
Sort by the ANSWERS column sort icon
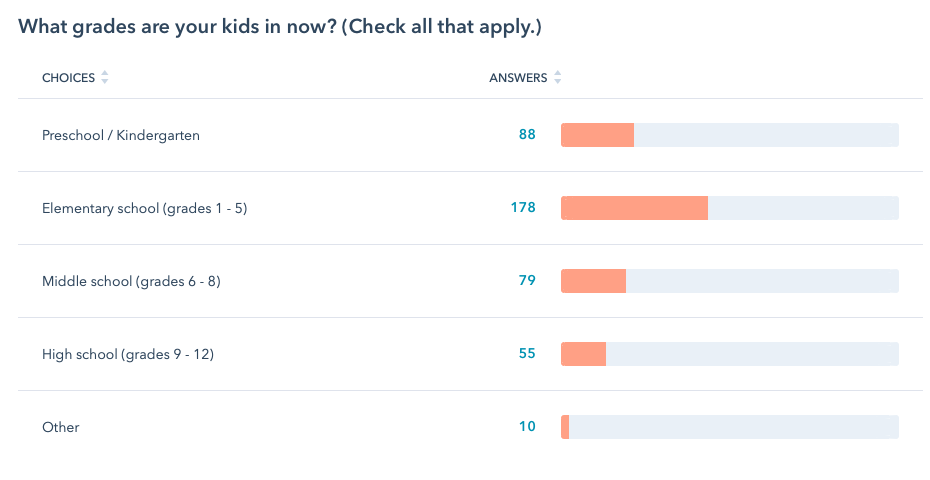(x=558, y=78)
